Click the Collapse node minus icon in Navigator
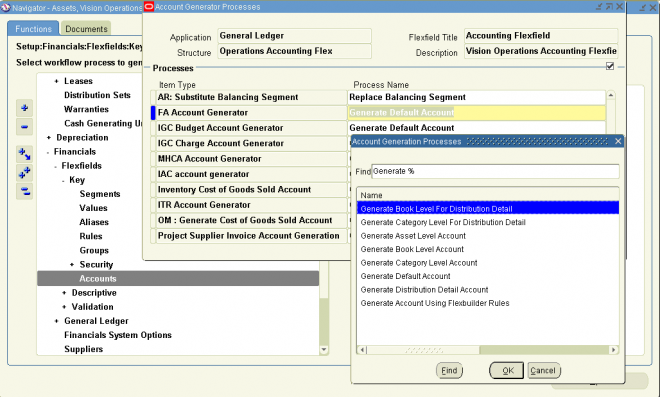The width and height of the screenshot is (660, 397). (24, 127)
